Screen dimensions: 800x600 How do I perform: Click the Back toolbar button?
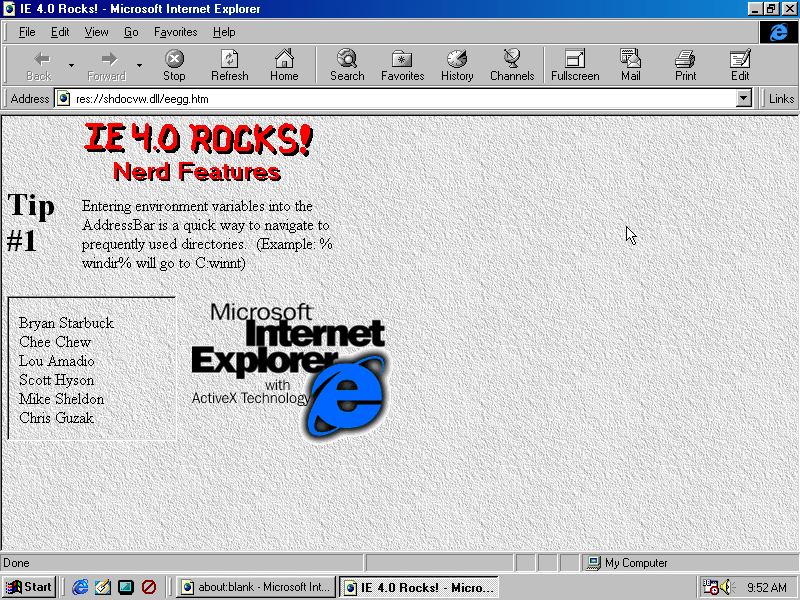click(39, 66)
